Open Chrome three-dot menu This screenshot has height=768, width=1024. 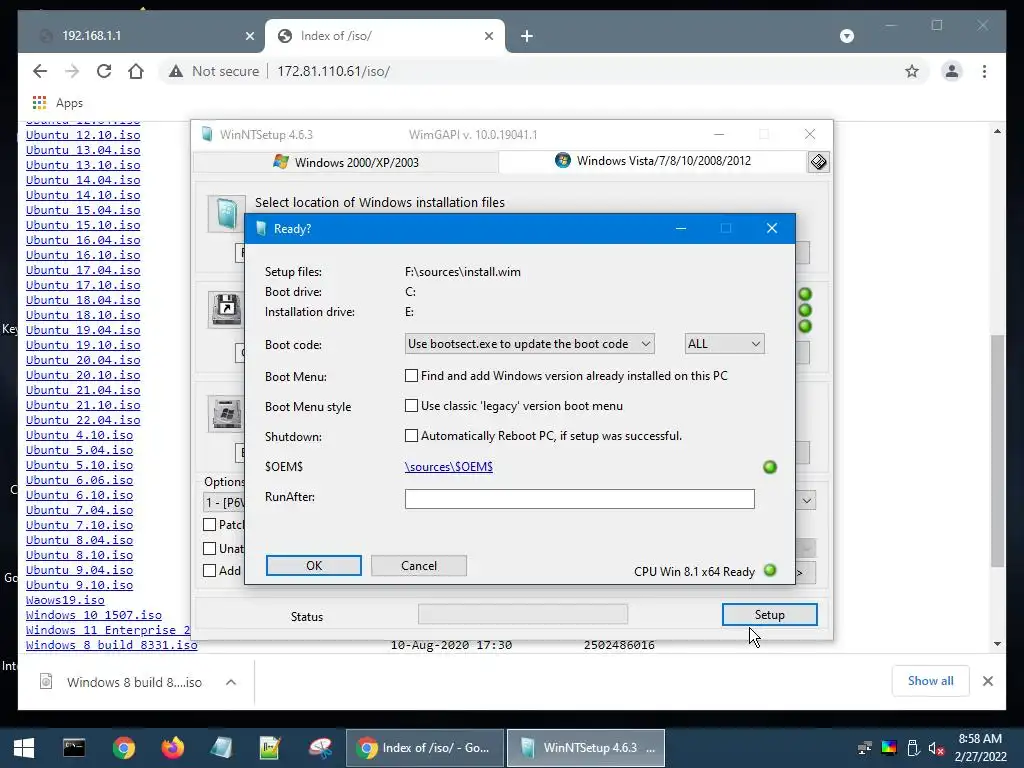coord(984,71)
